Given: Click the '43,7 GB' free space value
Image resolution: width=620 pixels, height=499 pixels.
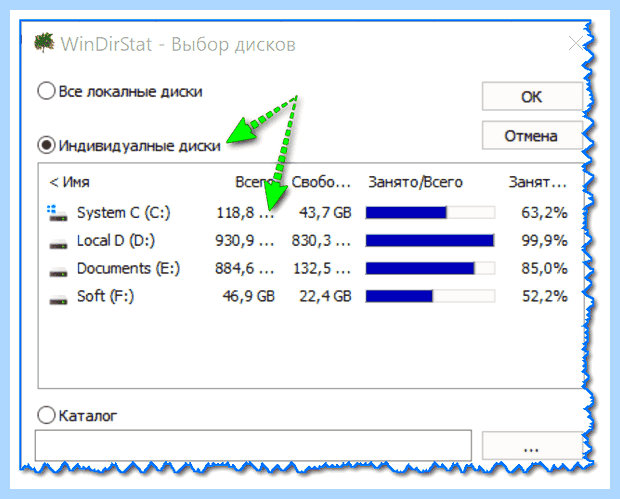Looking at the screenshot, I should (325, 213).
